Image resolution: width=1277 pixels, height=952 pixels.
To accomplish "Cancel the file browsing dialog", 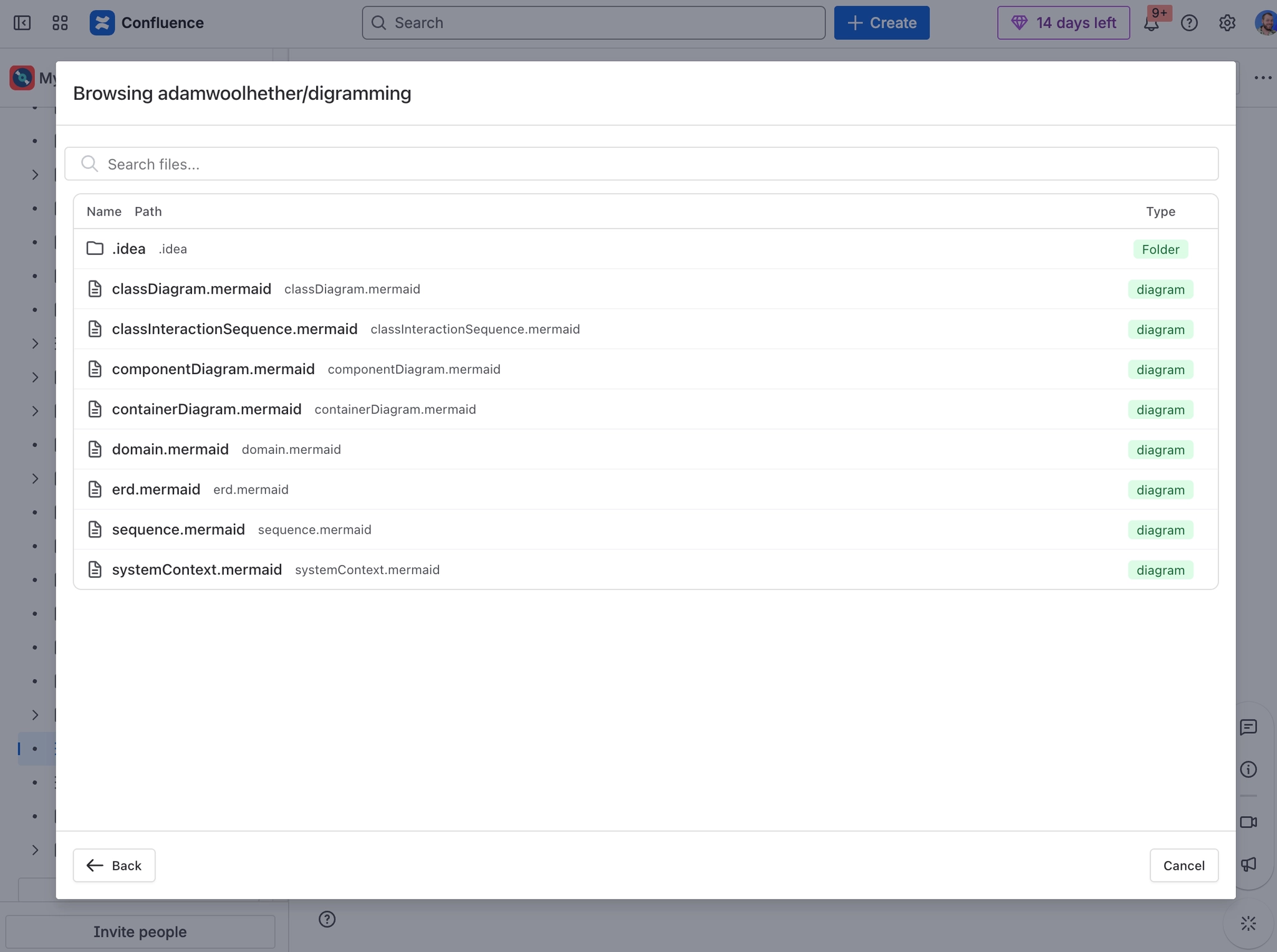I will pos(1183,865).
